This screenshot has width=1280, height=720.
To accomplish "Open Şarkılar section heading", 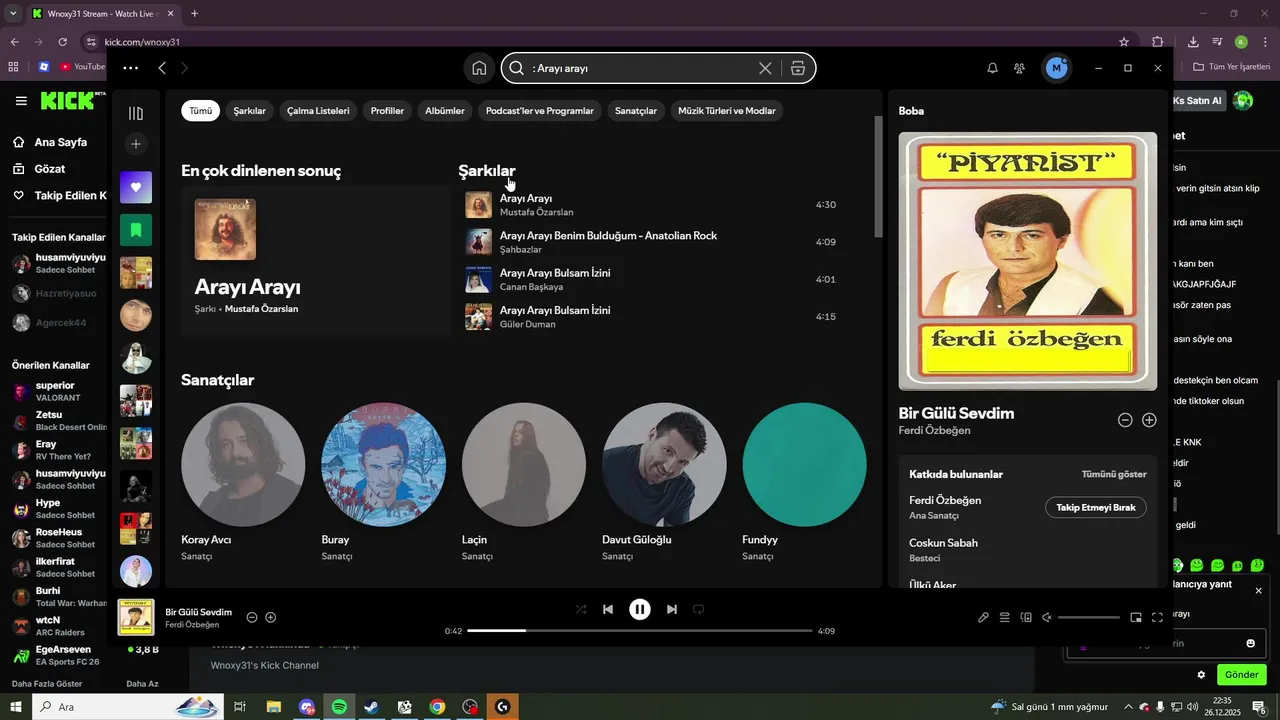I will 487,171.
